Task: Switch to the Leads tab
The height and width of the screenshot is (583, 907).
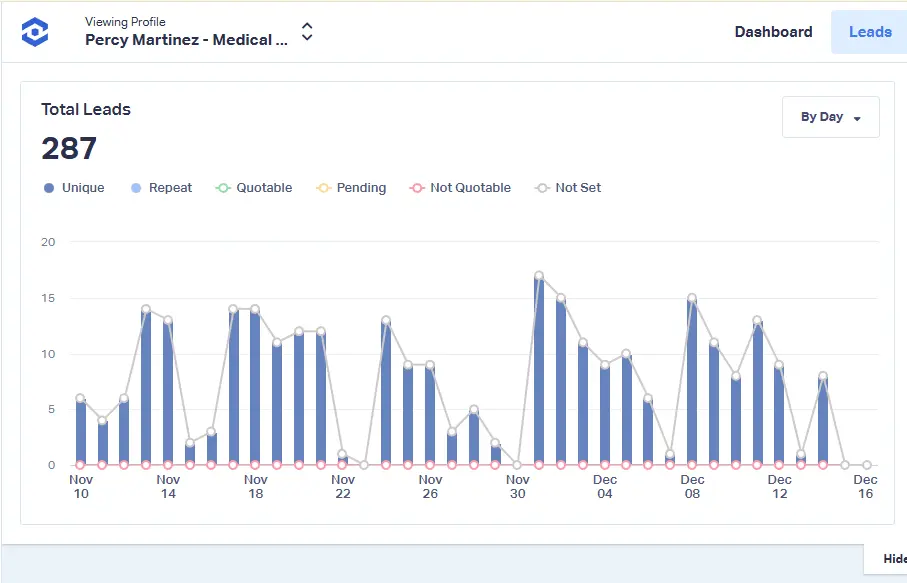Action: pos(869,32)
